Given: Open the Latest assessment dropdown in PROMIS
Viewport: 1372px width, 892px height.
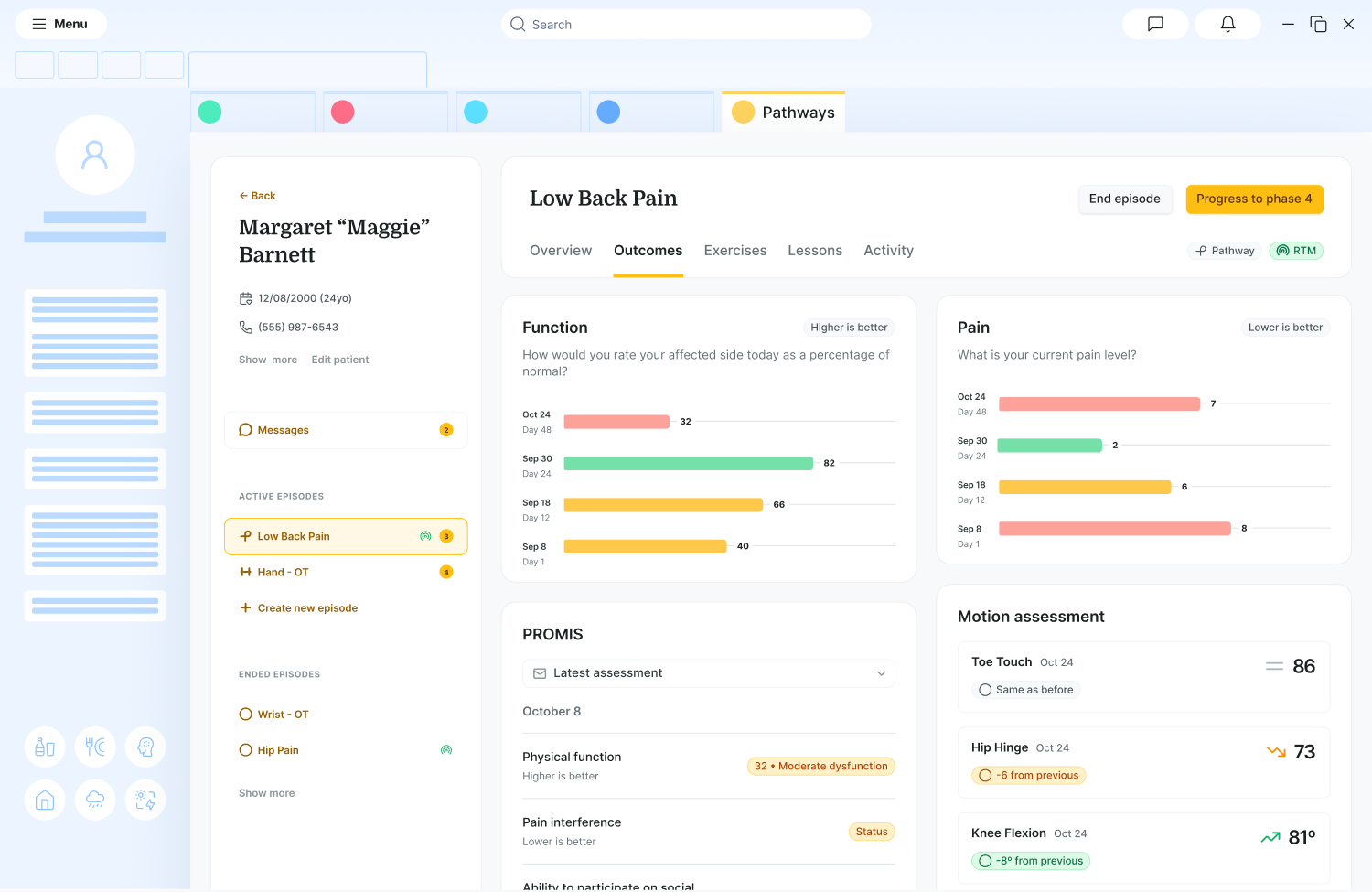Looking at the screenshot, I should pyautogui.click(x=708, y=673).
